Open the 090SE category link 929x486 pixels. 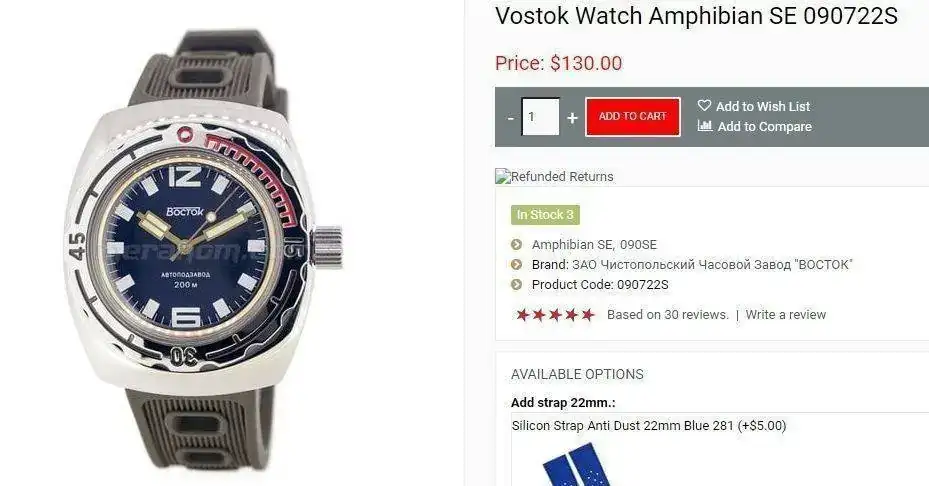tap(638, 244)
